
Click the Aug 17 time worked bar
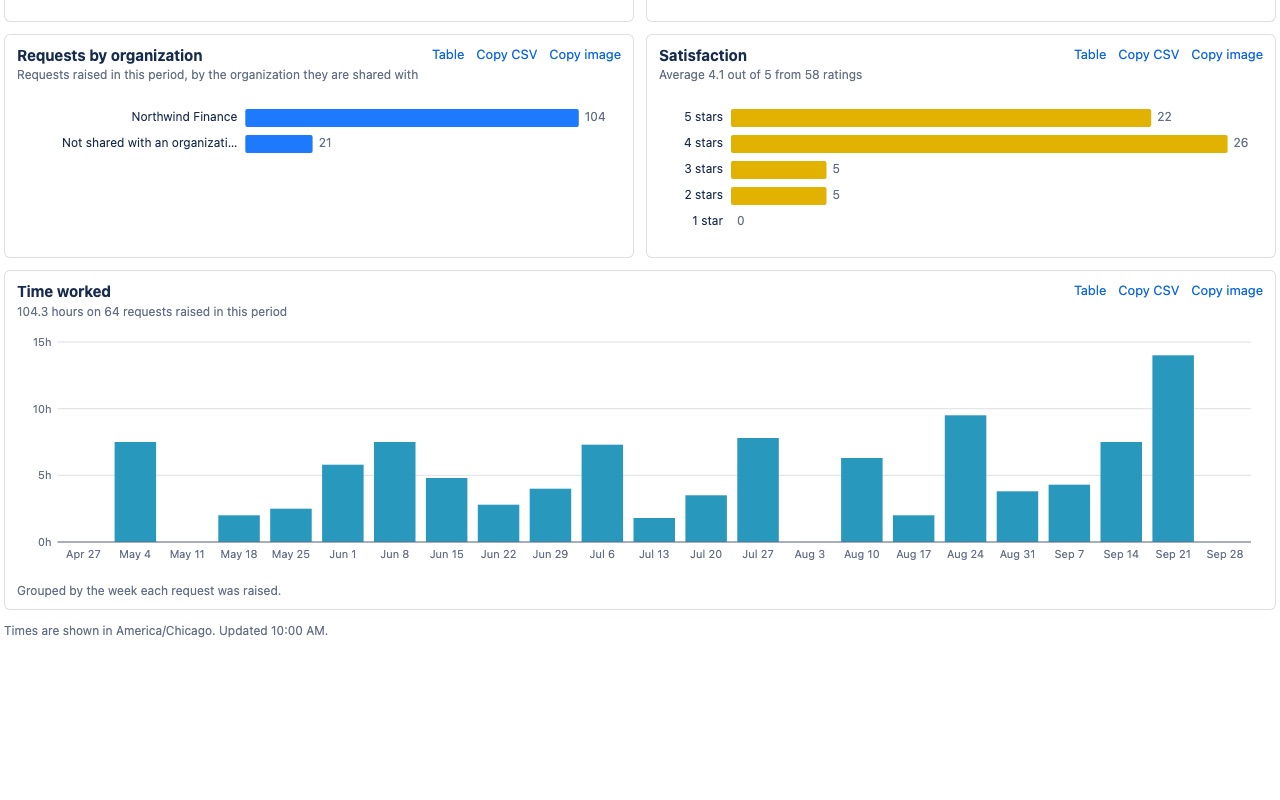pos(914,528)
